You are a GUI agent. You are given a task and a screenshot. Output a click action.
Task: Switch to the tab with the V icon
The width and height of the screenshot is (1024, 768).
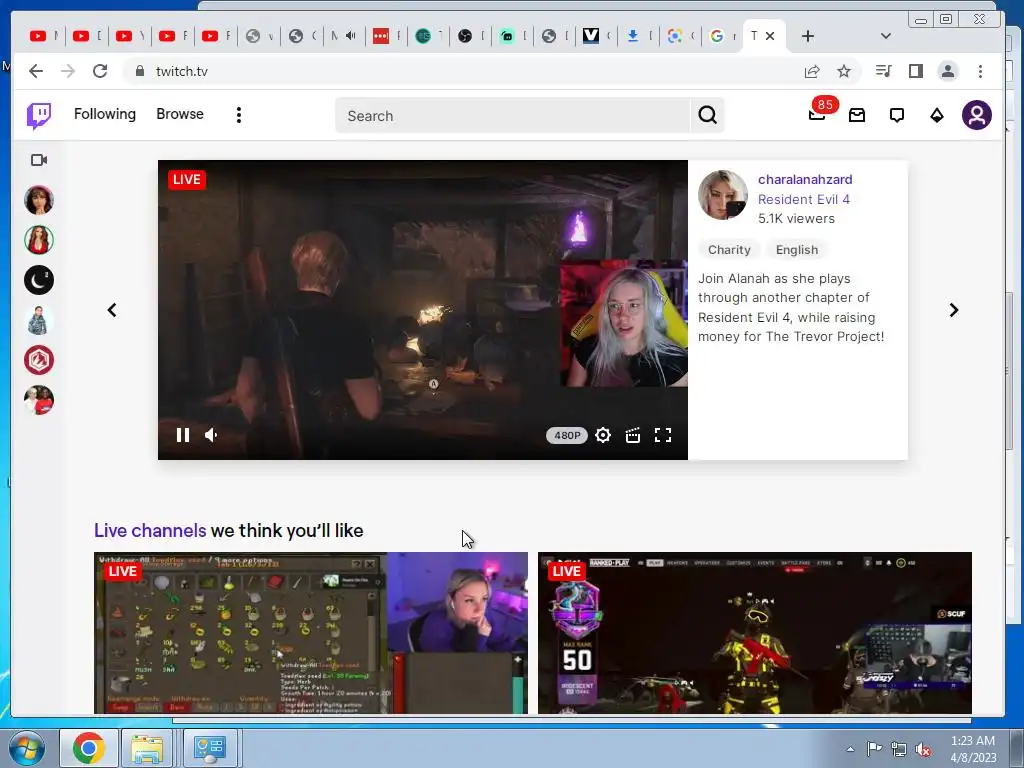pos(596,36)
